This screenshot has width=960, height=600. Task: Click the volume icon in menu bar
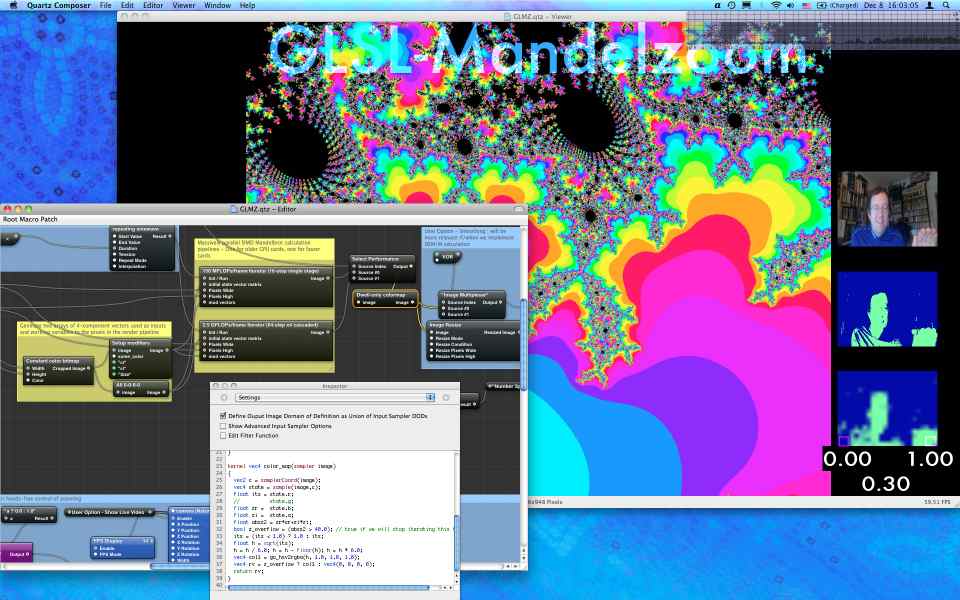[790, 6]
